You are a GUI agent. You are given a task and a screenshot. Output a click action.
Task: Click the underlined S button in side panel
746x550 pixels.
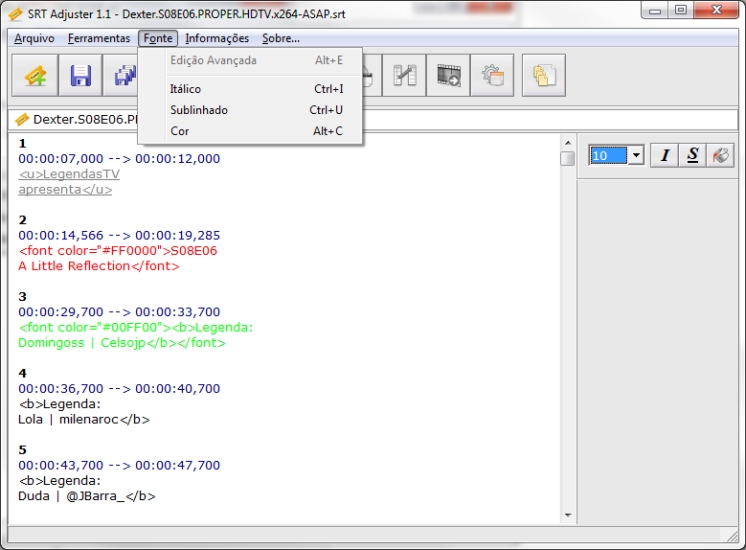click(692, 155)
